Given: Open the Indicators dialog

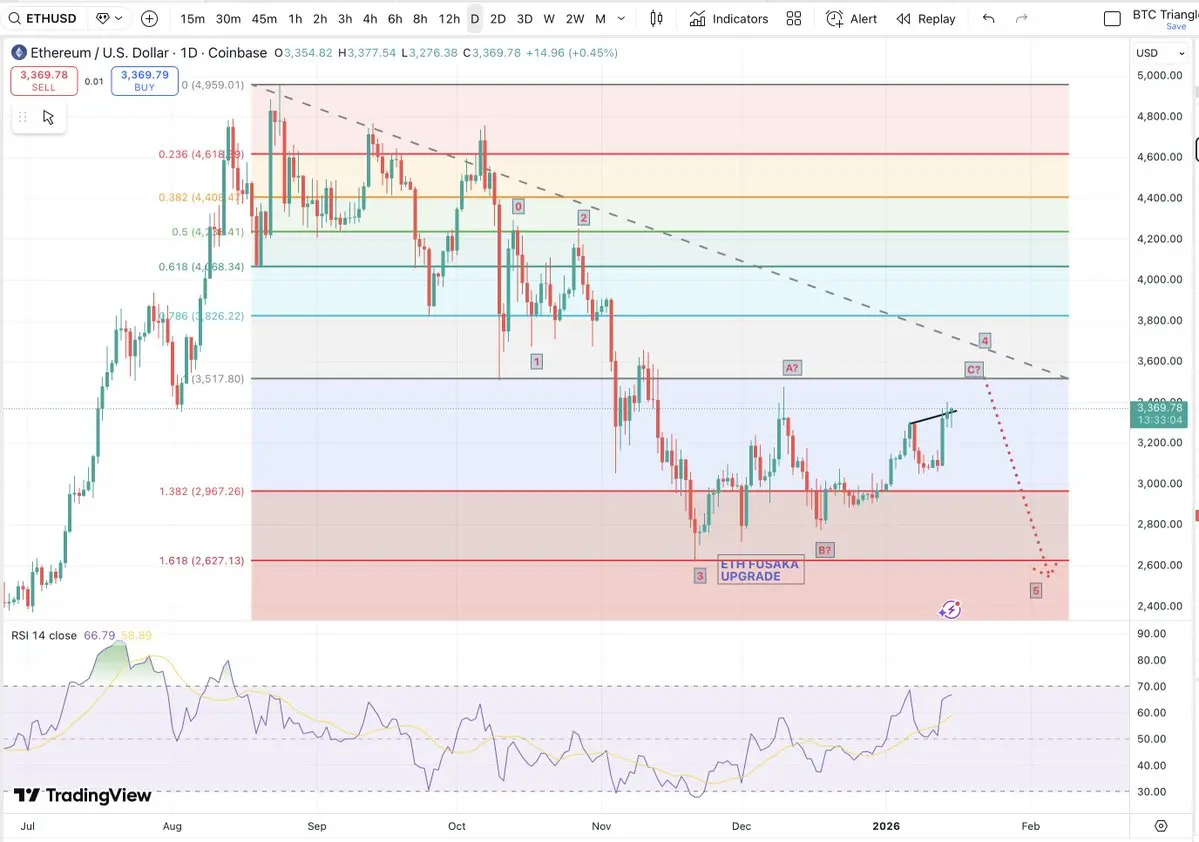Looking at the screenshot, I should click(x=729, y=18).
